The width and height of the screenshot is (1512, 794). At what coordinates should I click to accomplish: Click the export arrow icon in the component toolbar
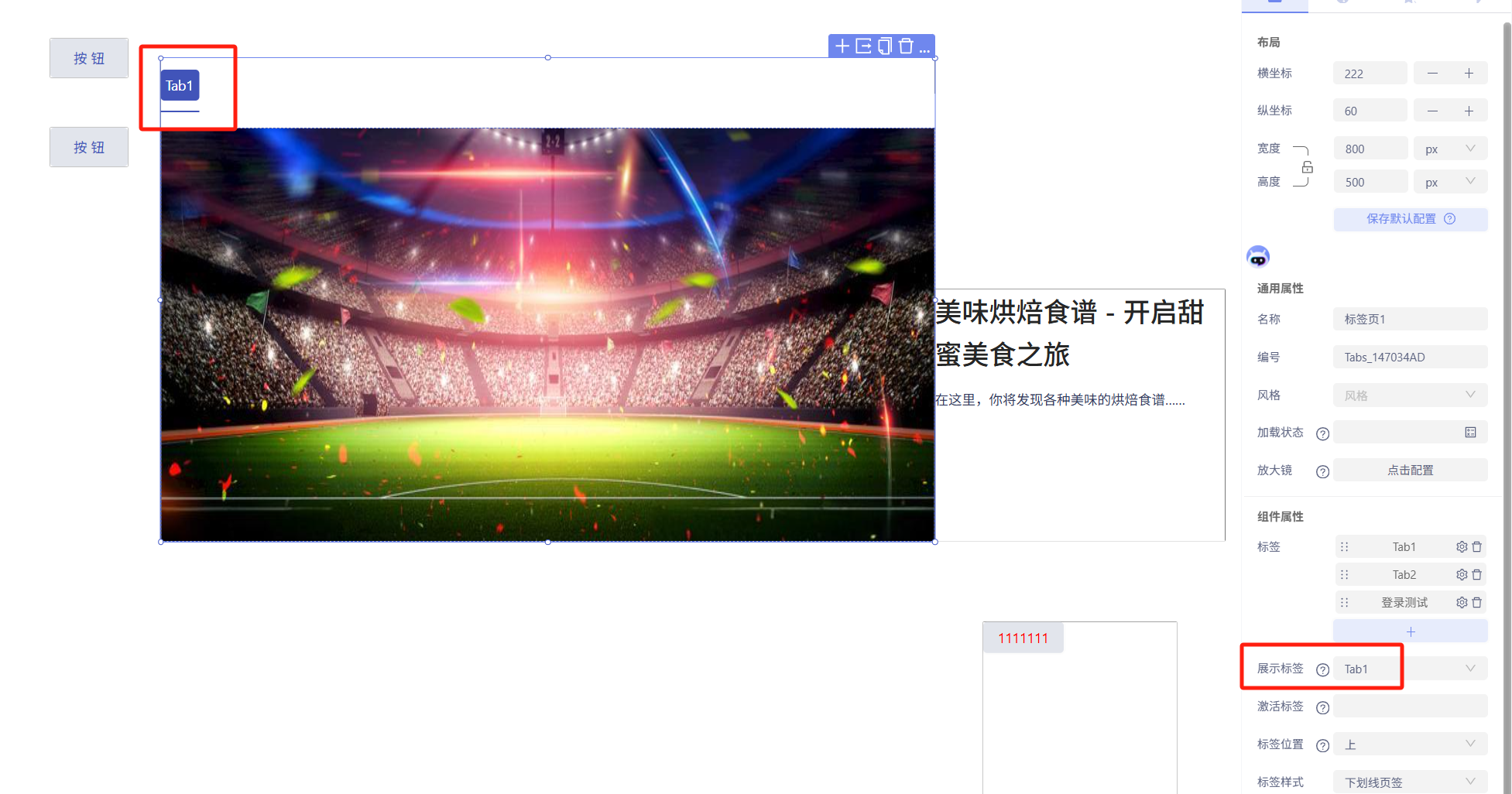(863, 46)
